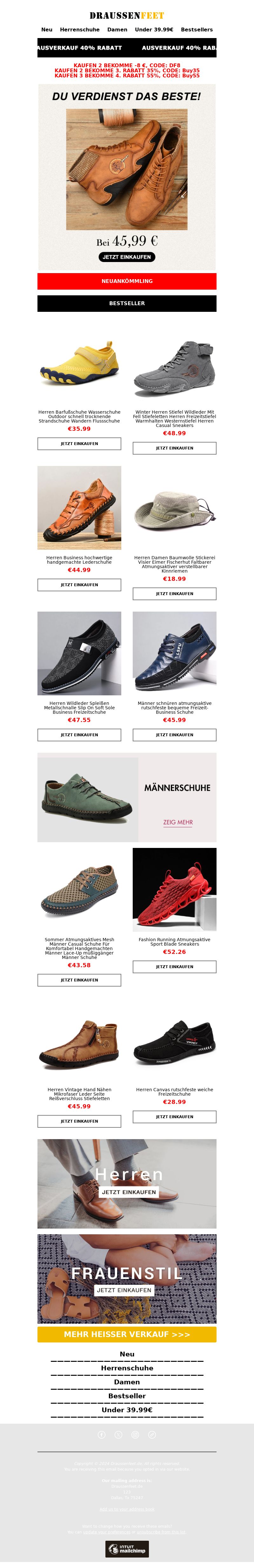
Task: Open the Instagram icon in footer
Action: click(x=135, y=1435)
